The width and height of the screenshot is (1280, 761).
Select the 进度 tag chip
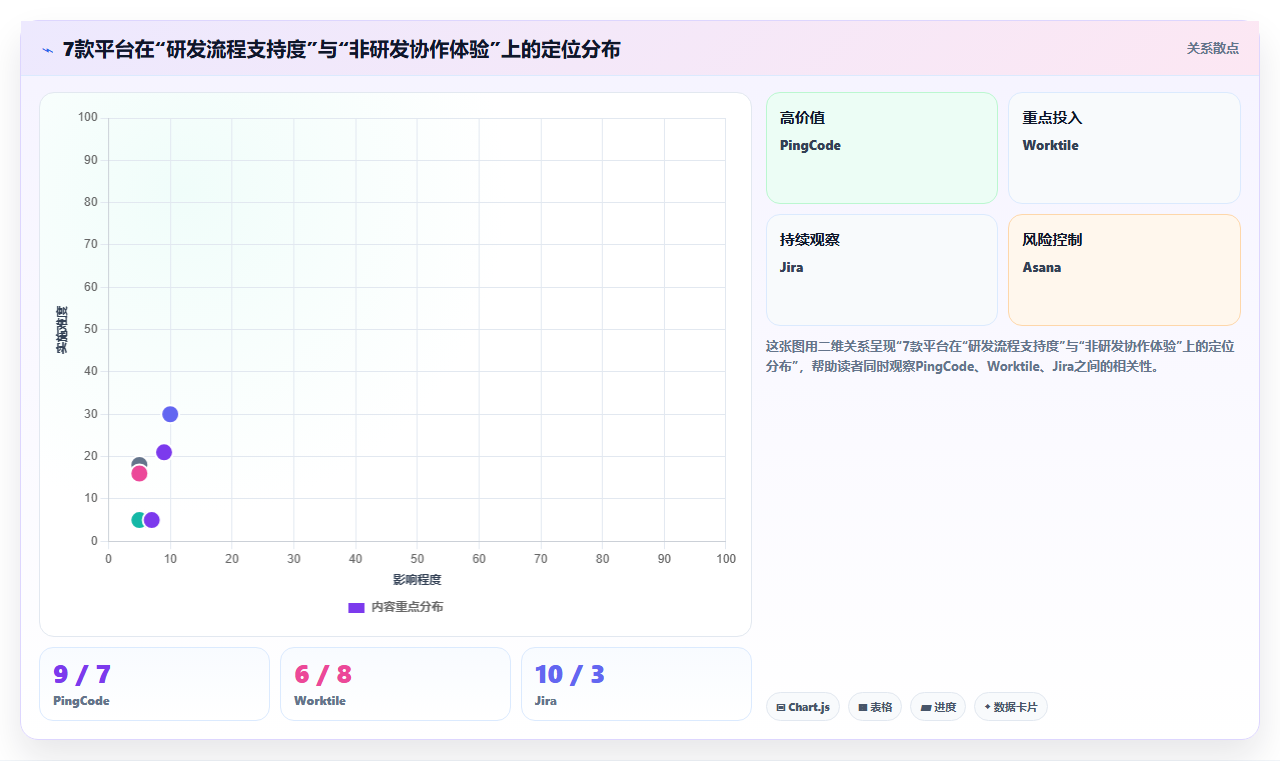[x=938, y=707]
